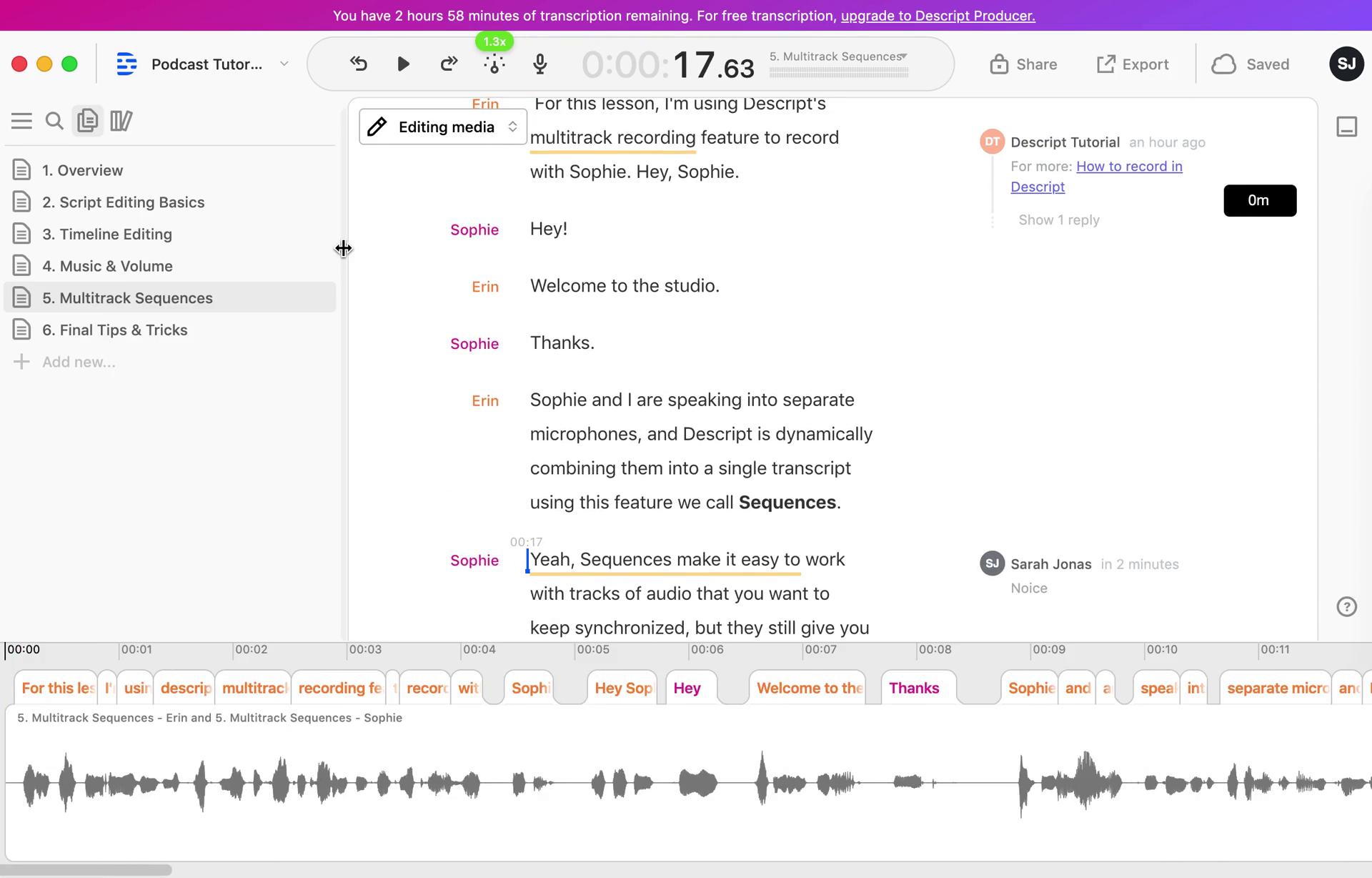Play the composition
The width and height of the screenshot is (1372, 878).
(403, 64)
